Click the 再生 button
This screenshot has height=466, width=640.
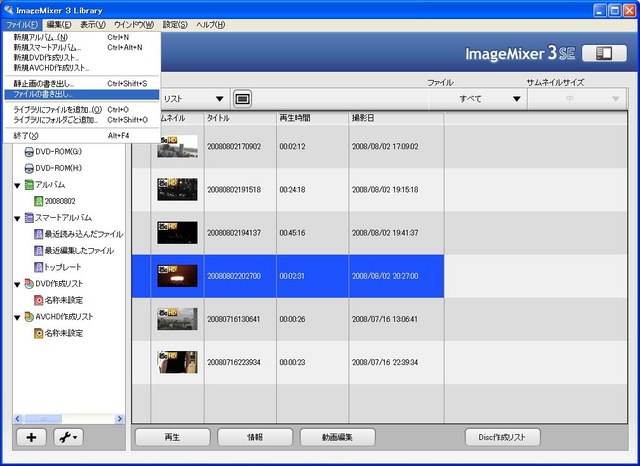173,437
